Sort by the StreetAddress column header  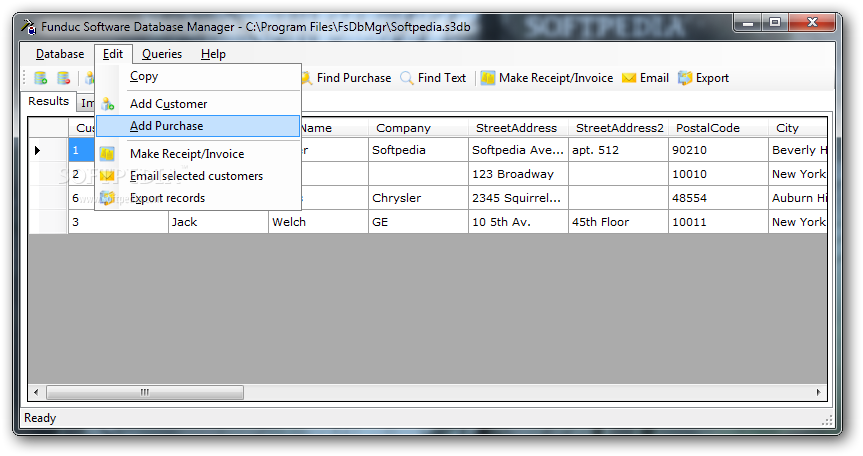518,128
